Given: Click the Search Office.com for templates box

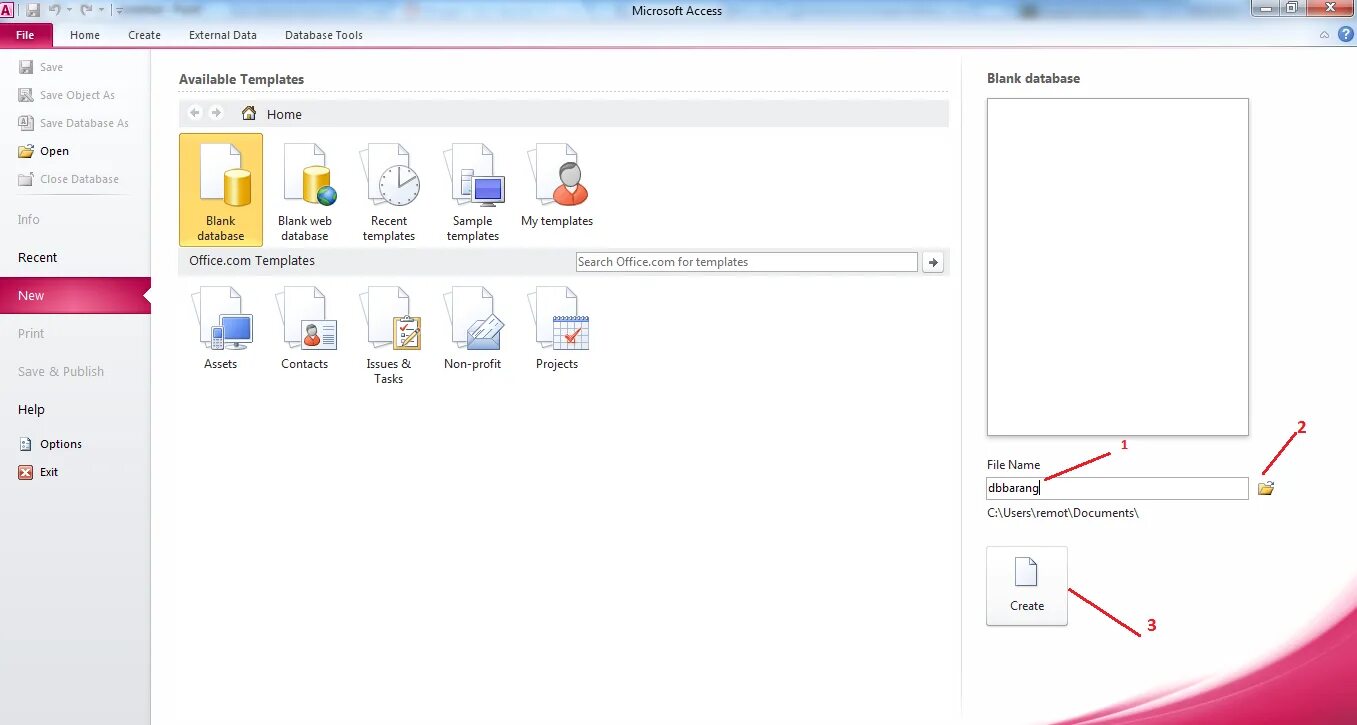Looking at the screenshot, I should [x=747, y=262].
